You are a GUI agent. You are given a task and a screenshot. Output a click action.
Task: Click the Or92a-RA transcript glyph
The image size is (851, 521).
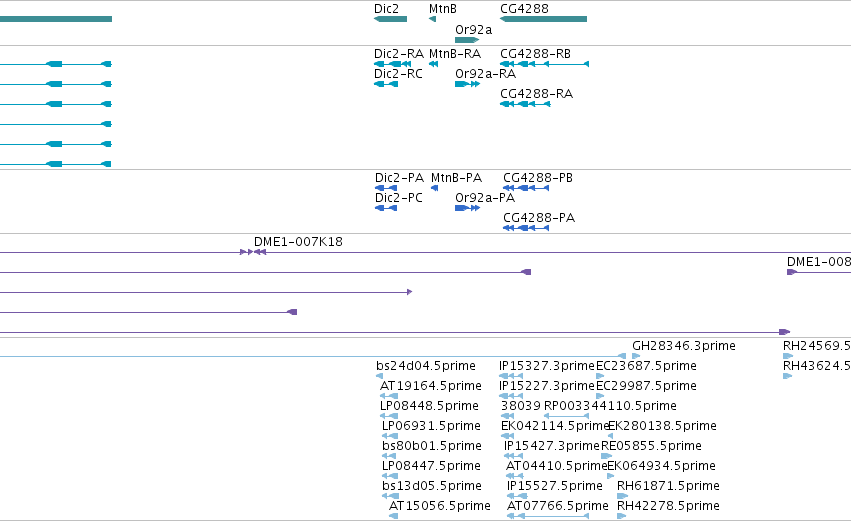(x=467, y=84)
